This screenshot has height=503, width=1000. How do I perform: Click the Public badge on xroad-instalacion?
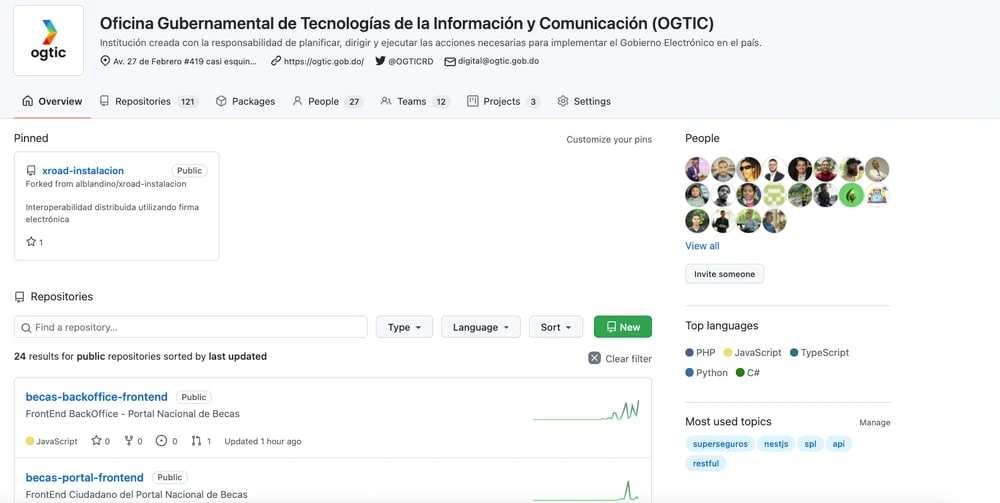(x=189, y=170)
